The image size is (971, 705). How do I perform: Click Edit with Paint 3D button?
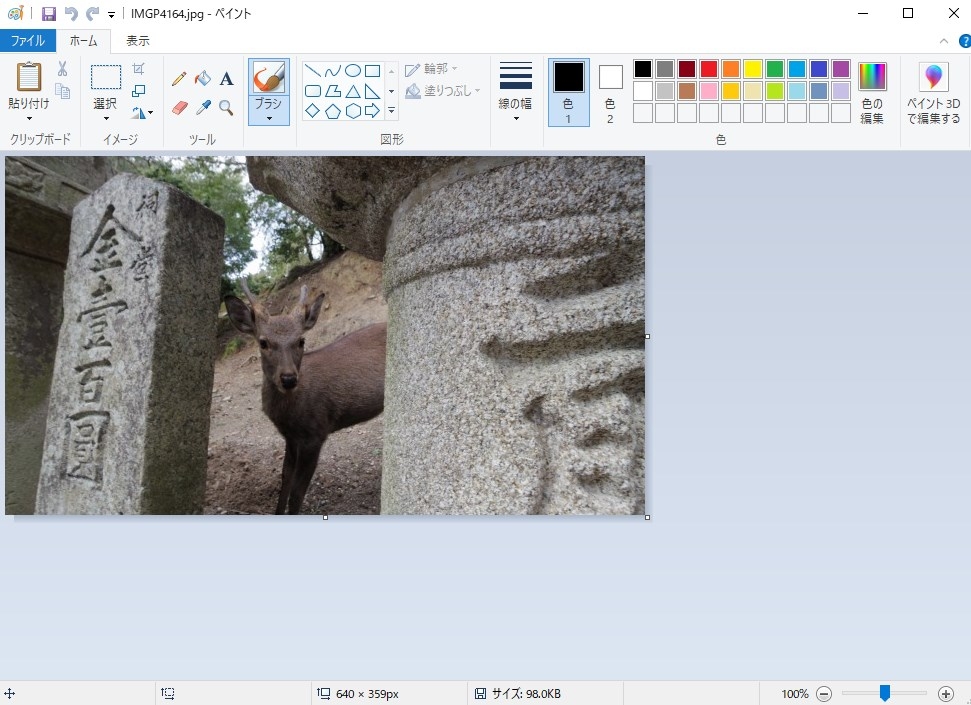coord(934,91)
